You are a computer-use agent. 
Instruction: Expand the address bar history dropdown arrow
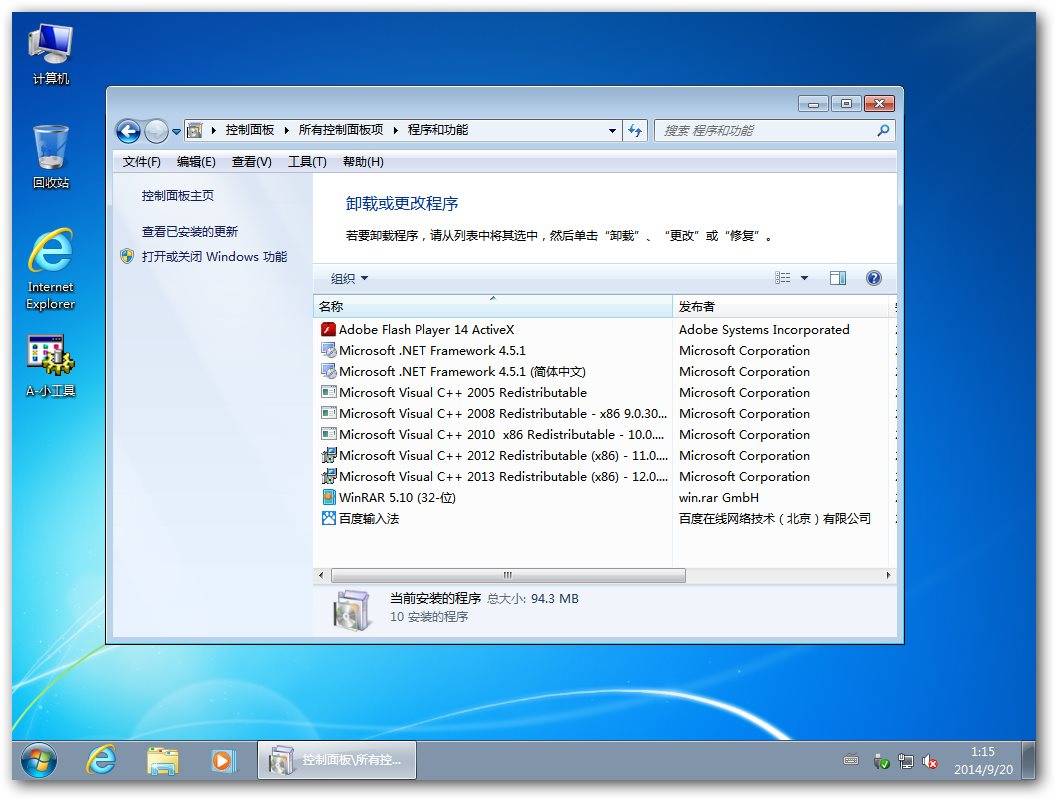click(x=612, y=131)
